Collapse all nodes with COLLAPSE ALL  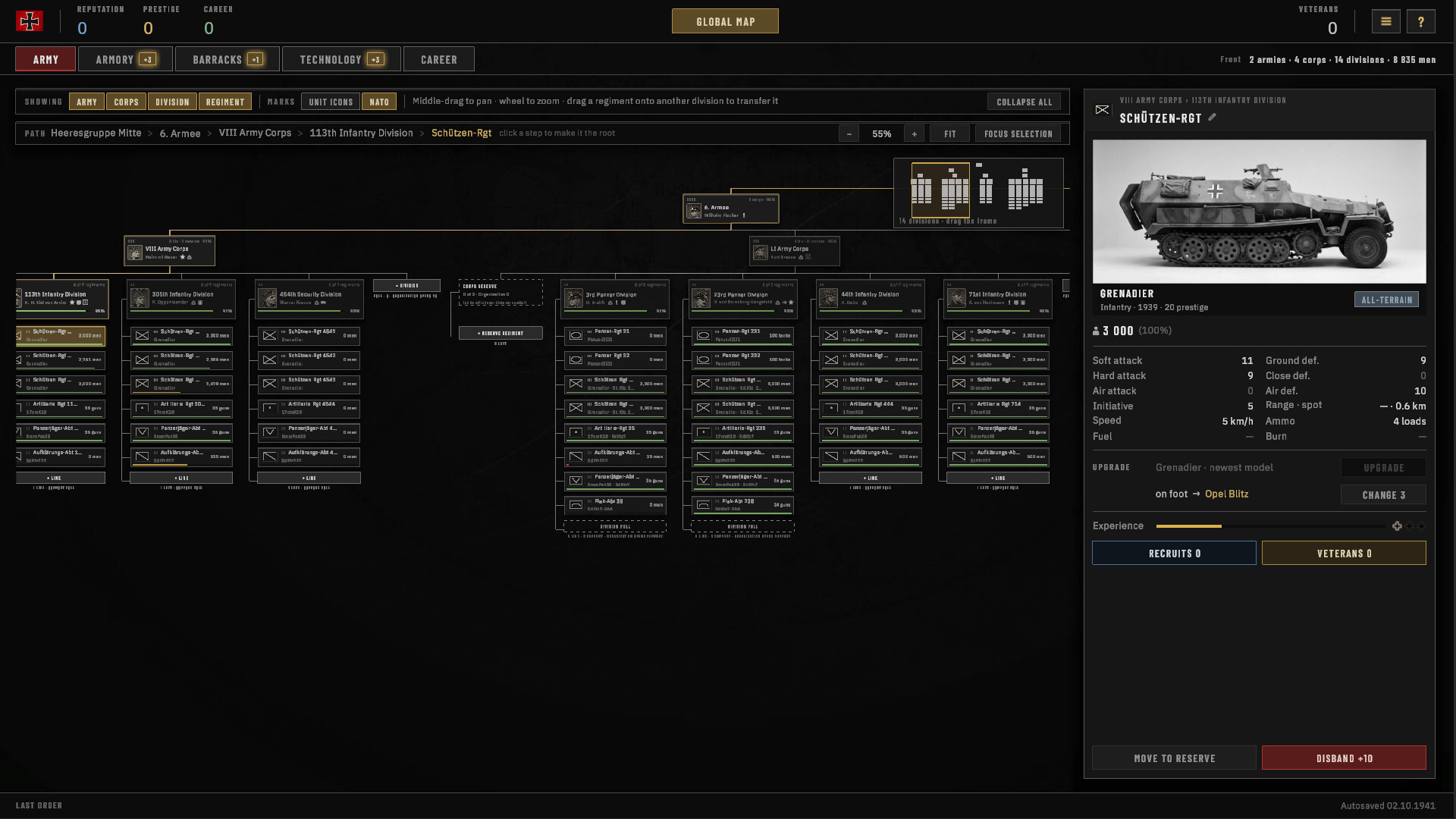click(1024, 102)
